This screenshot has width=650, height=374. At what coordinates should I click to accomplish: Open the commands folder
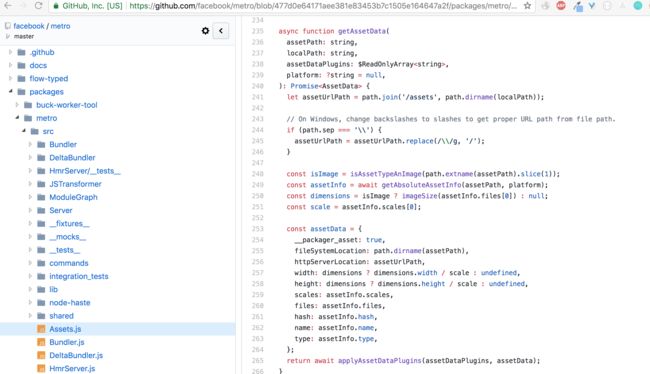(x=69, y=263)
